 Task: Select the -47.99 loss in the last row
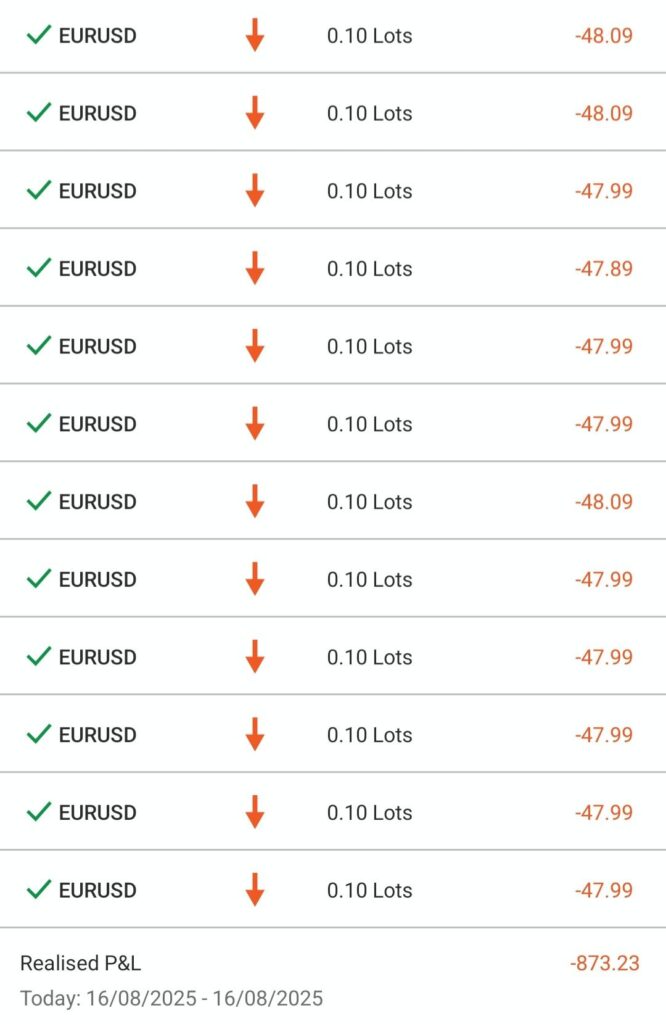coord(603,890)
